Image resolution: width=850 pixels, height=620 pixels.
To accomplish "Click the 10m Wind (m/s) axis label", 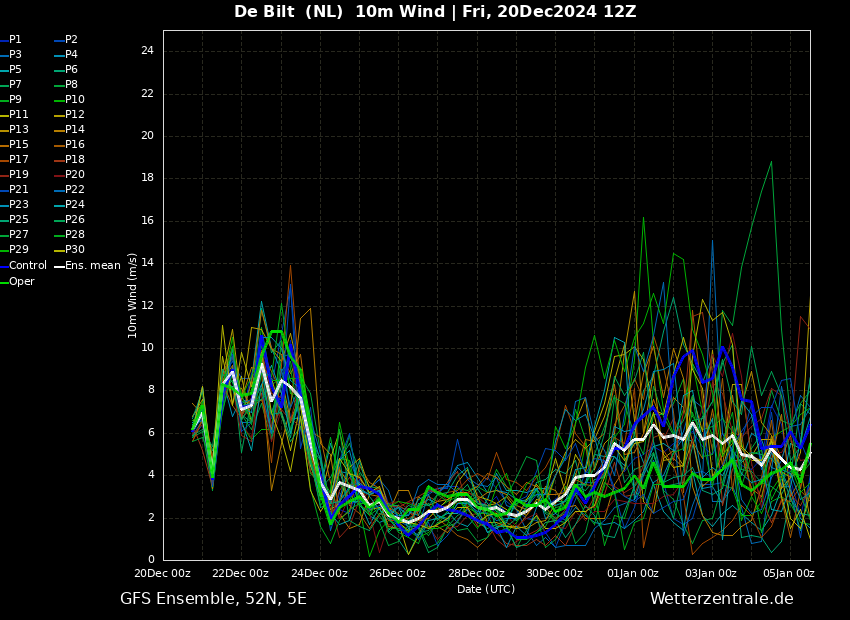I will click(132, 296).
